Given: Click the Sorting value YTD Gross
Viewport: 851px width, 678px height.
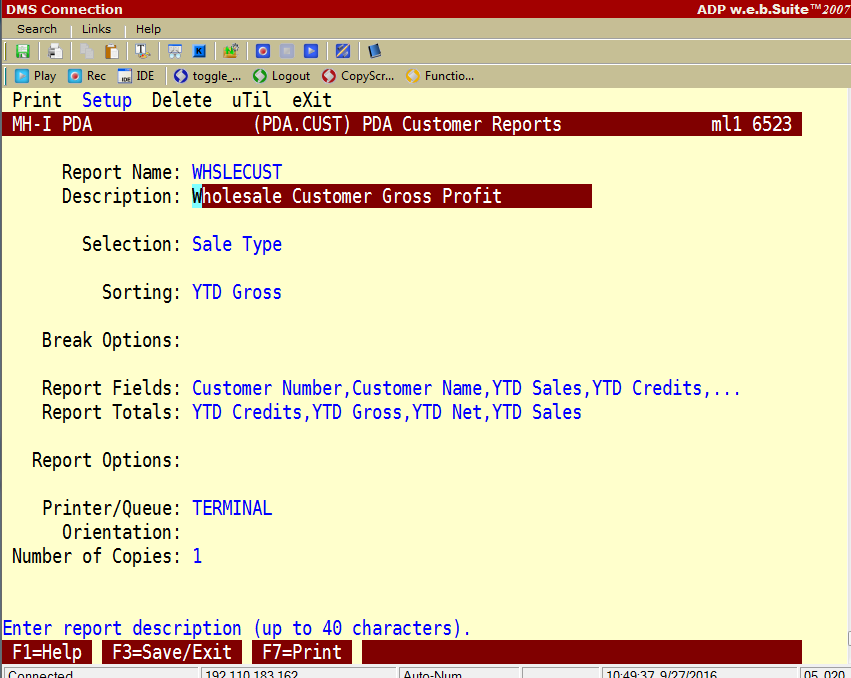Looking at the screenshot, I should [237, 292].
